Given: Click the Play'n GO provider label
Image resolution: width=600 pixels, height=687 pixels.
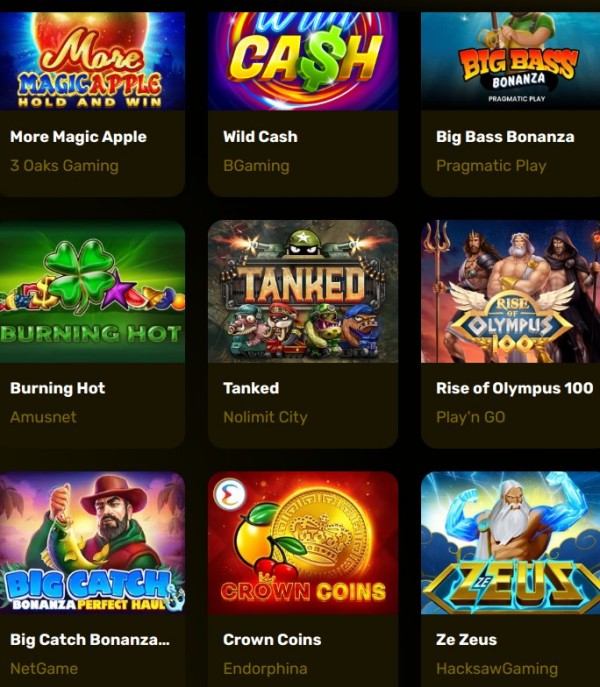Looking at the screenshot, I should [471, 417].
